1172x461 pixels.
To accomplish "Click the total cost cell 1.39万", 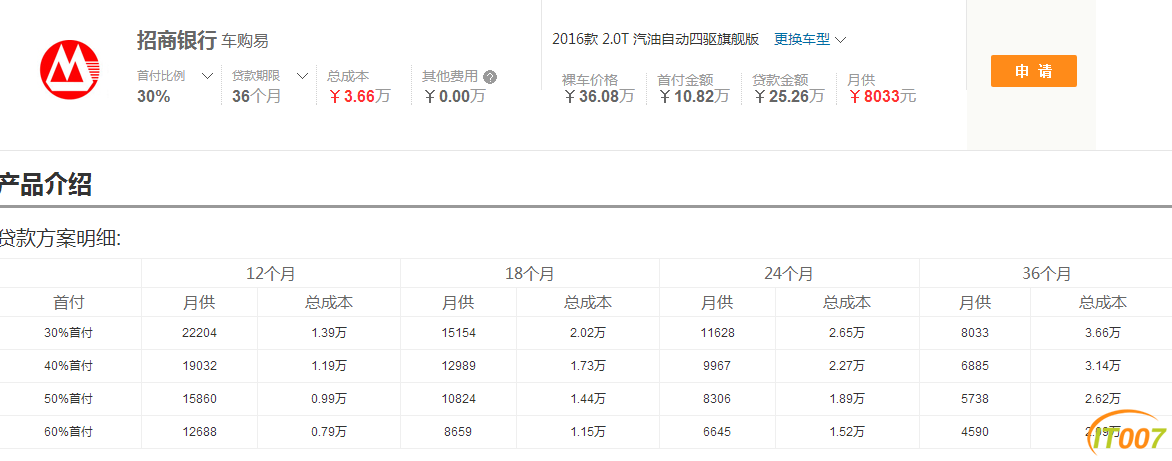I will click(x=329, y=333).
